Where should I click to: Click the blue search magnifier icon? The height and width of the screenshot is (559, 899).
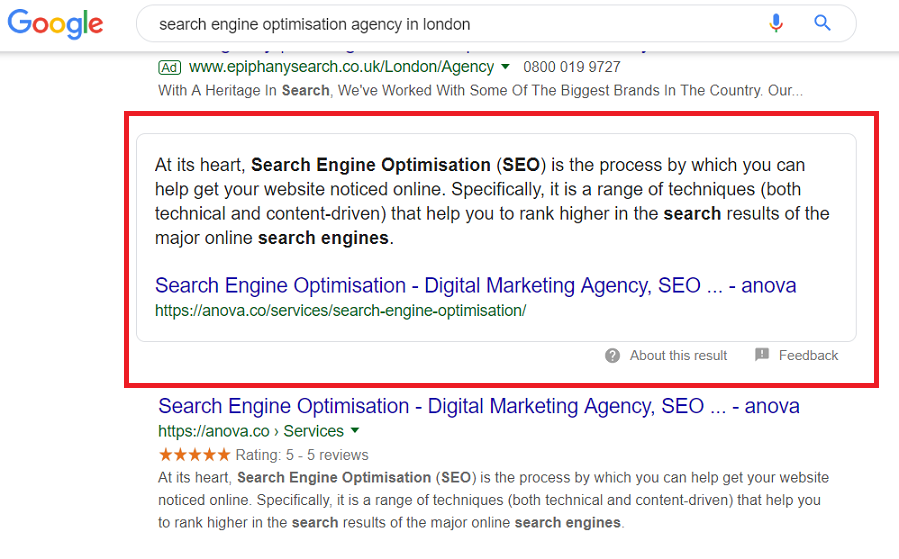coord(822,23)
